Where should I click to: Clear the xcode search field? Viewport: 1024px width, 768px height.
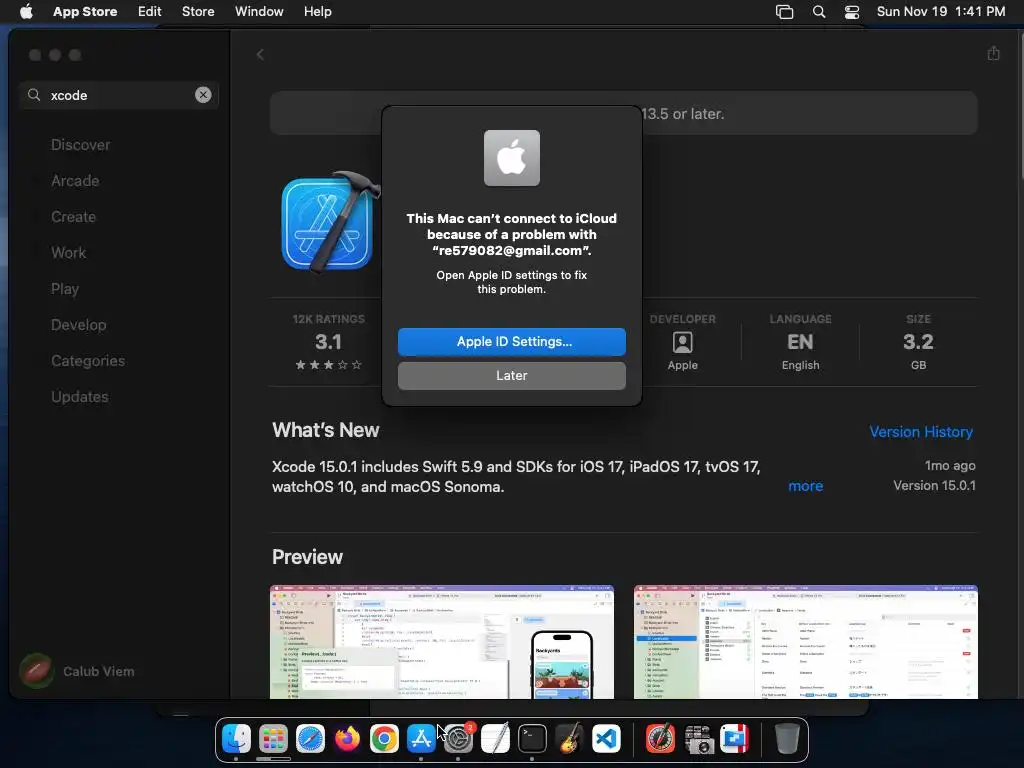coord(203,95)
